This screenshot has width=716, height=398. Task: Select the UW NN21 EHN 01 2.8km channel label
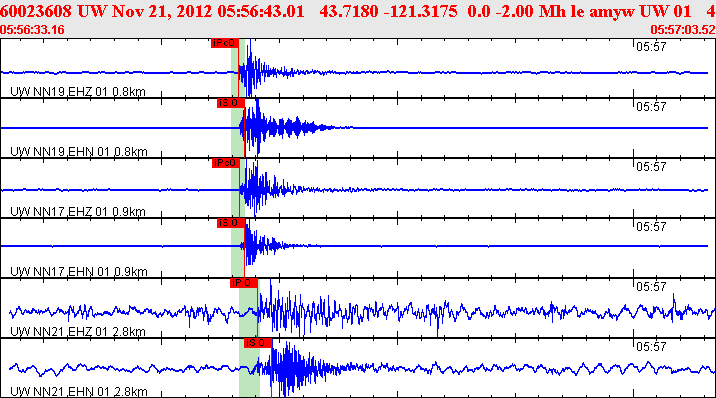coord(79,392)
